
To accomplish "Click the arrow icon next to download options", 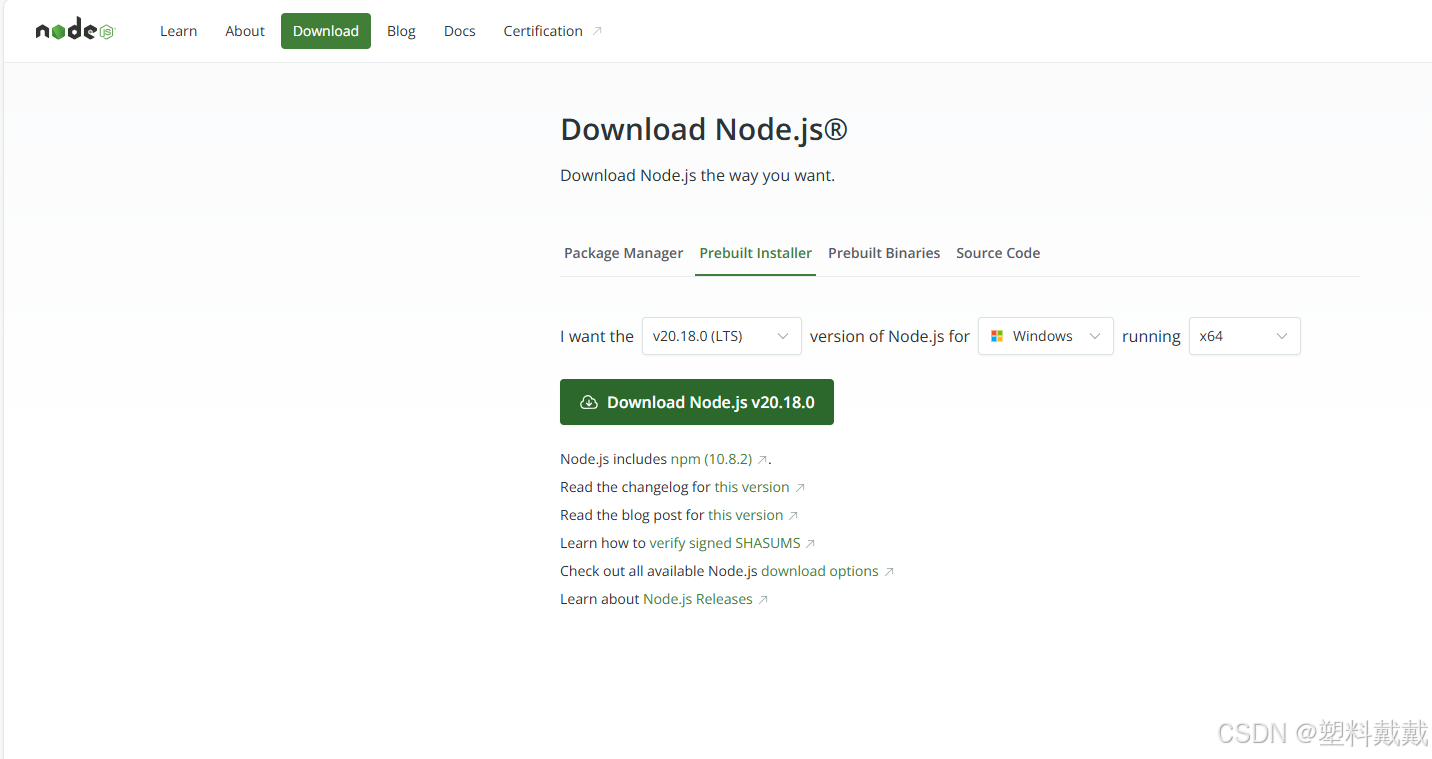I will pos(890,570).
